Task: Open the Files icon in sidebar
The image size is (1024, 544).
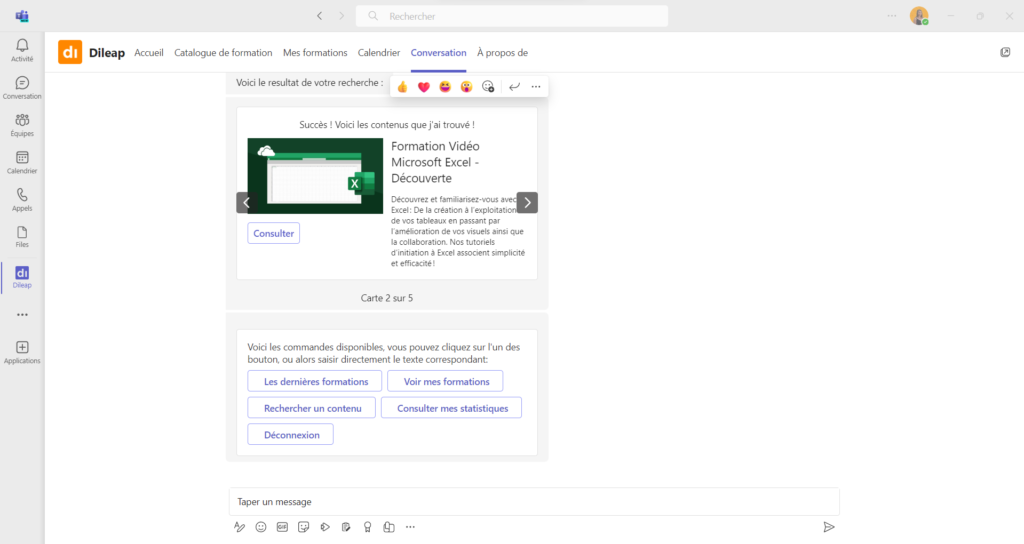Action: (x=22, y=236)
